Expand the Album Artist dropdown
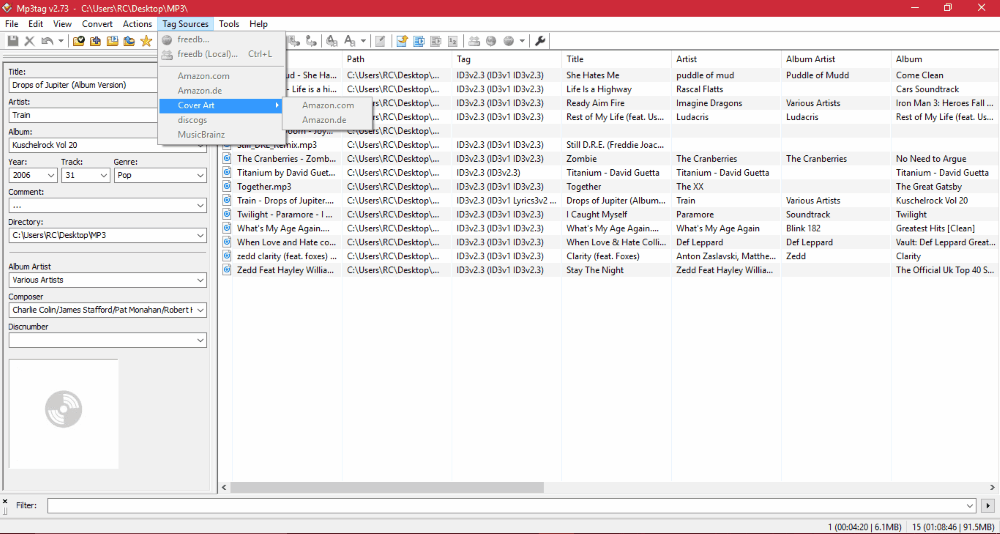 (200, 280)
